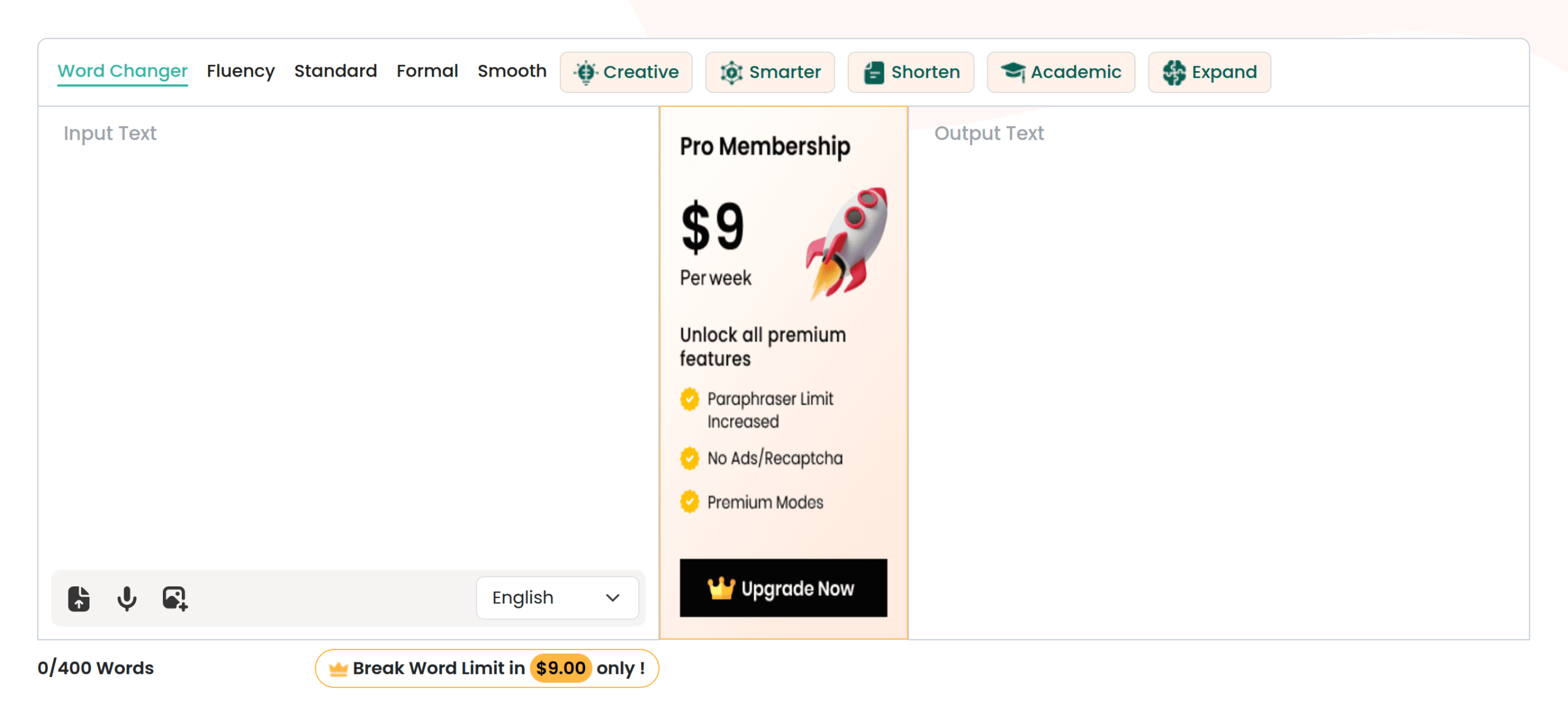Click the add image icon
Viewport: 1568px width, 704px height.
[175, 598]
